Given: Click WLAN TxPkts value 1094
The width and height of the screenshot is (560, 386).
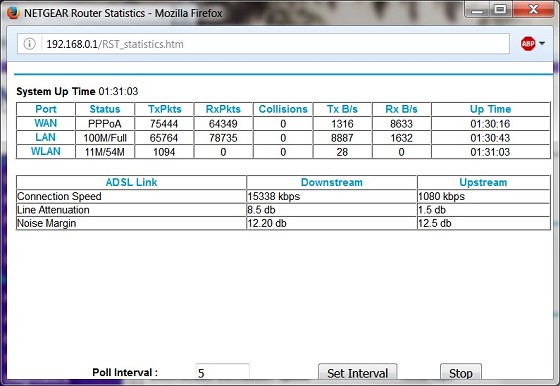Looking at the screenshot, I should point(164,152).
